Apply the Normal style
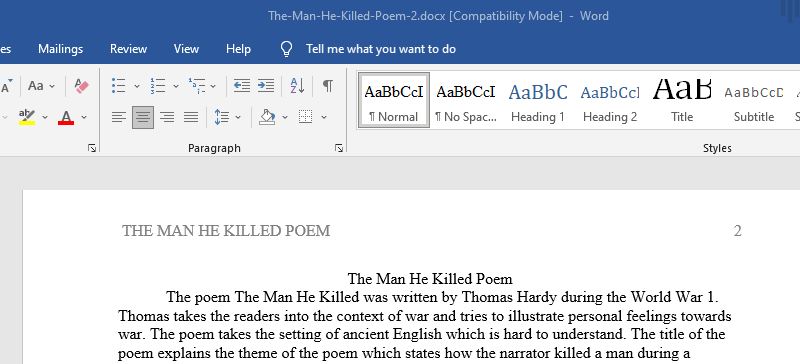This screenshot has width=800, height=364. pos(393,100)
